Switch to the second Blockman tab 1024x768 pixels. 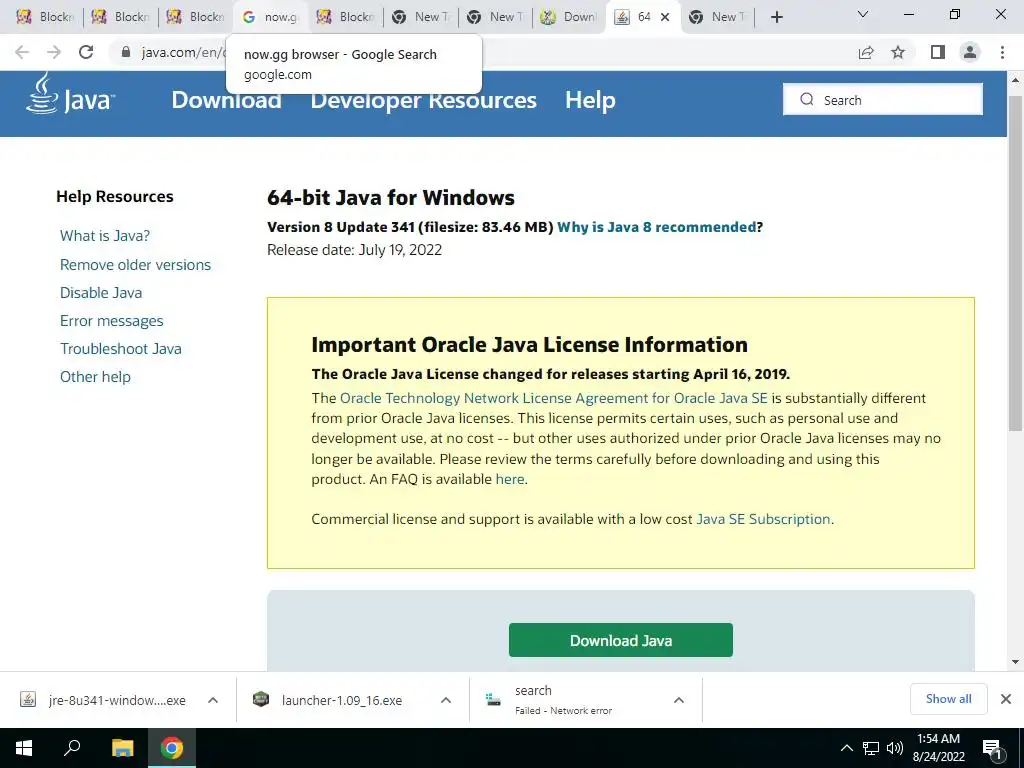pyautogui.click(x=120, y=17)
